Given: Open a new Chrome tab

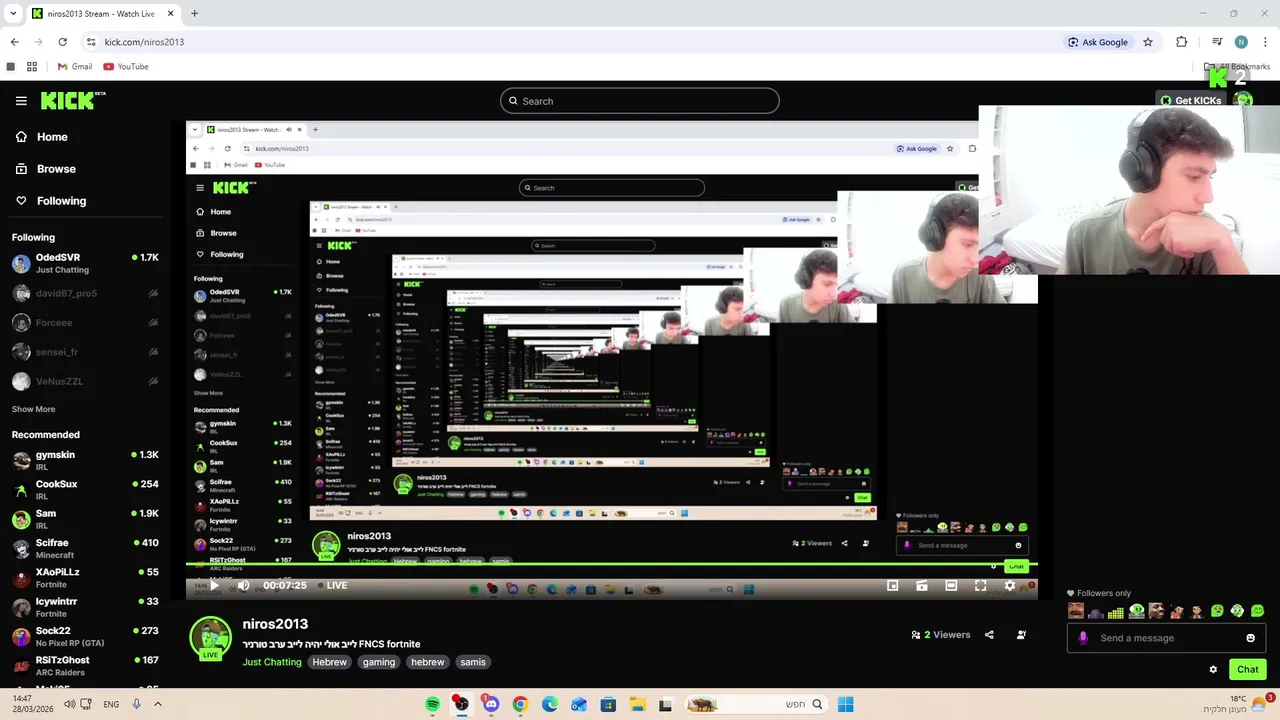Looking at the screenshot, I should pyautogui.click(x=194, y=14).
